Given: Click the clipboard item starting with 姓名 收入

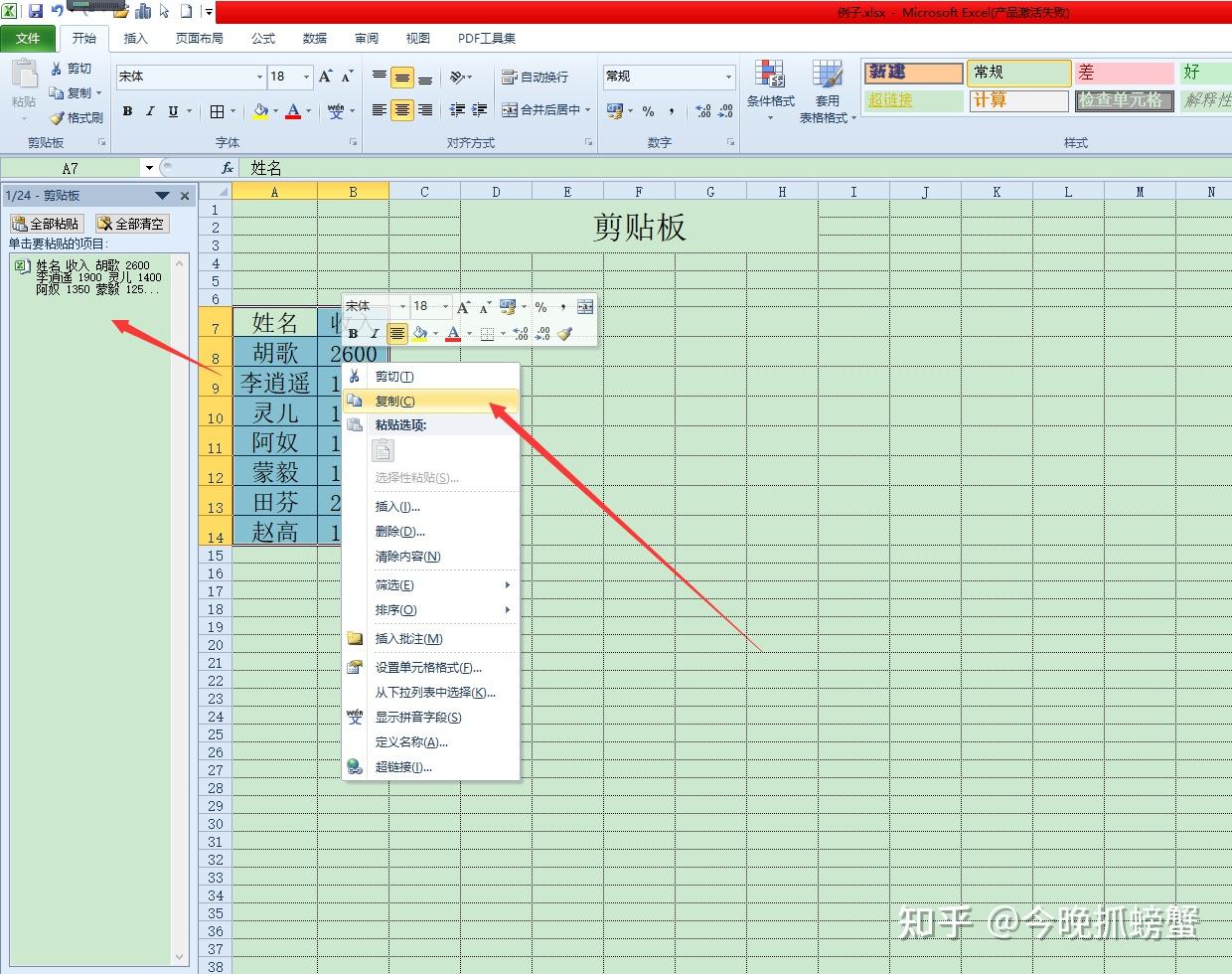Looking at the screenshot, I should click(98, 277).
